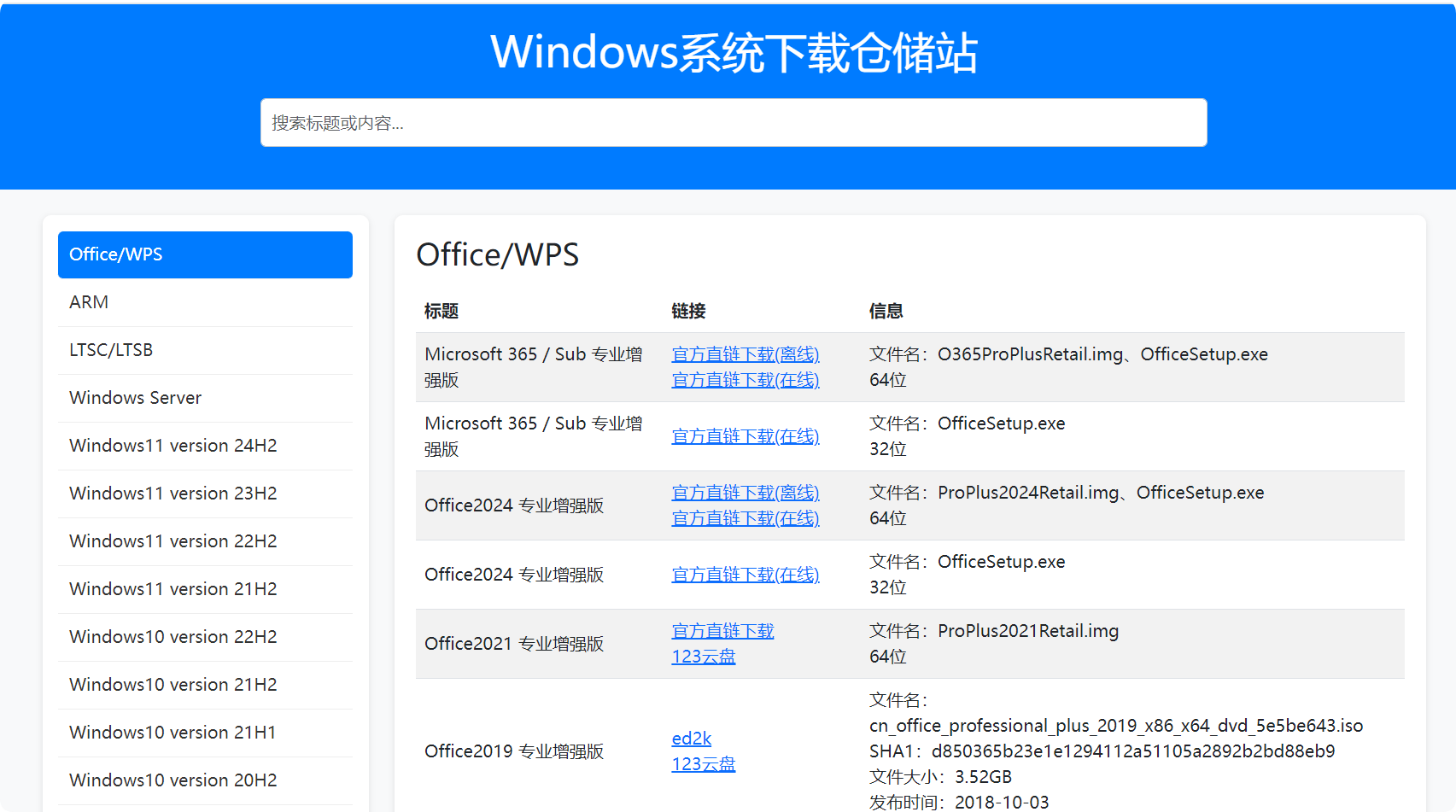This screenshot has height=812, width=1456.
Task: Open Windows10 version 21H2 category
Action: click(205, 685)
